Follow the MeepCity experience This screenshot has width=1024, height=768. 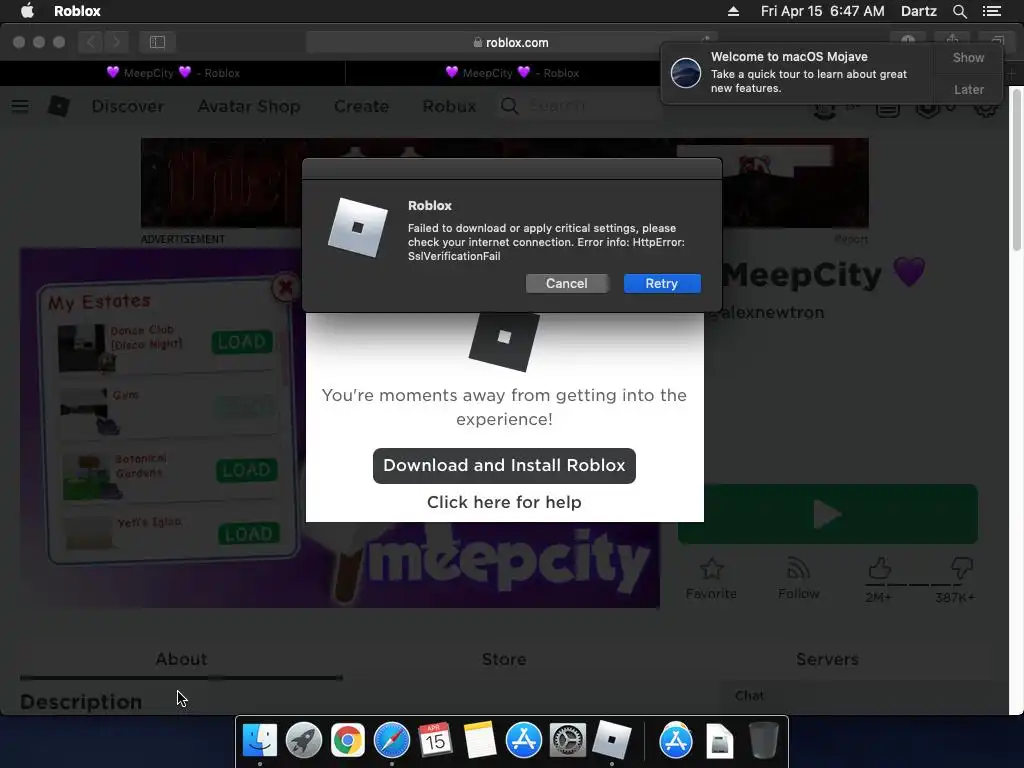click(798, 579)
